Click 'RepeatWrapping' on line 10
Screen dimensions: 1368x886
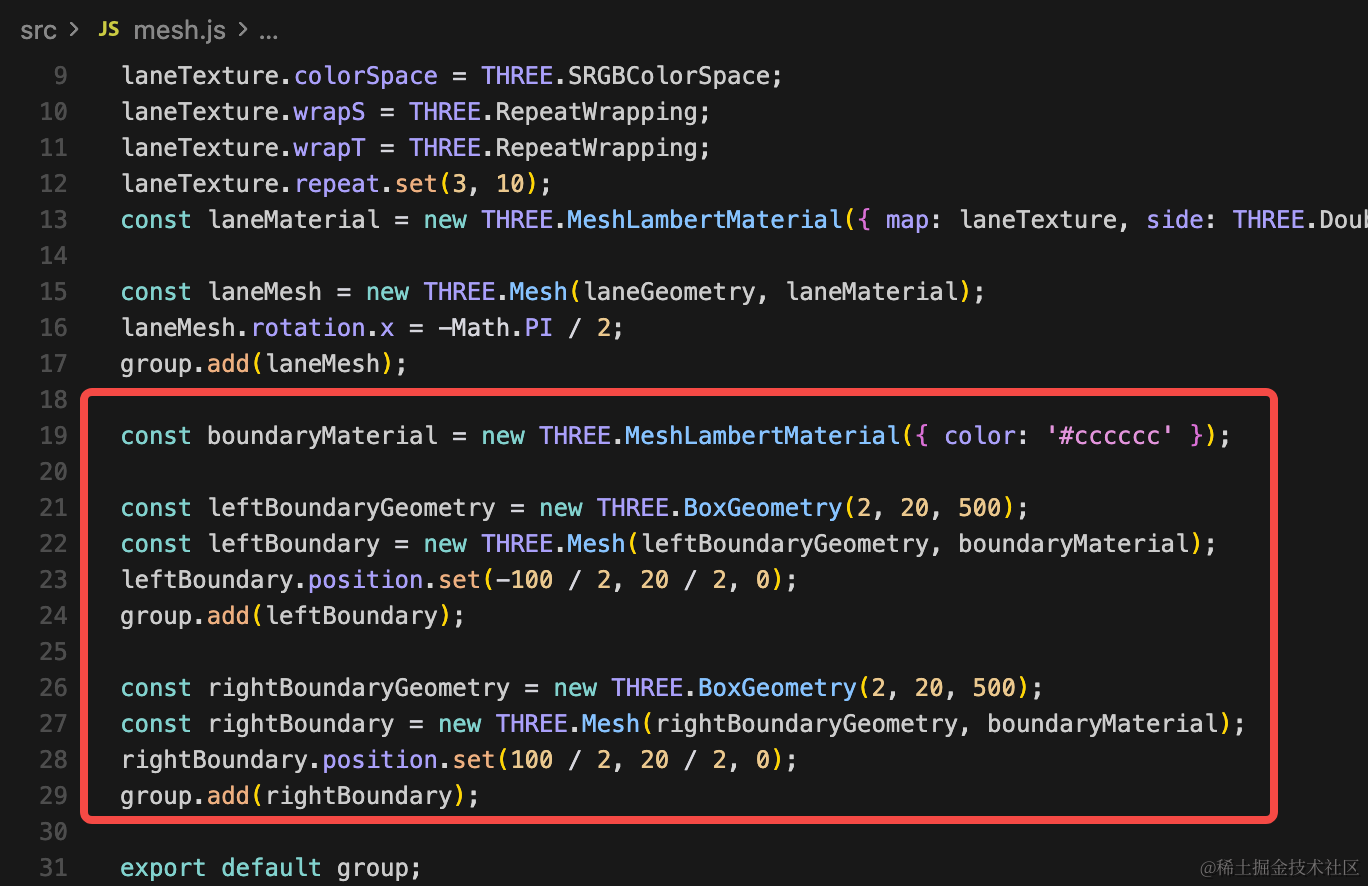tap(596, 112)
